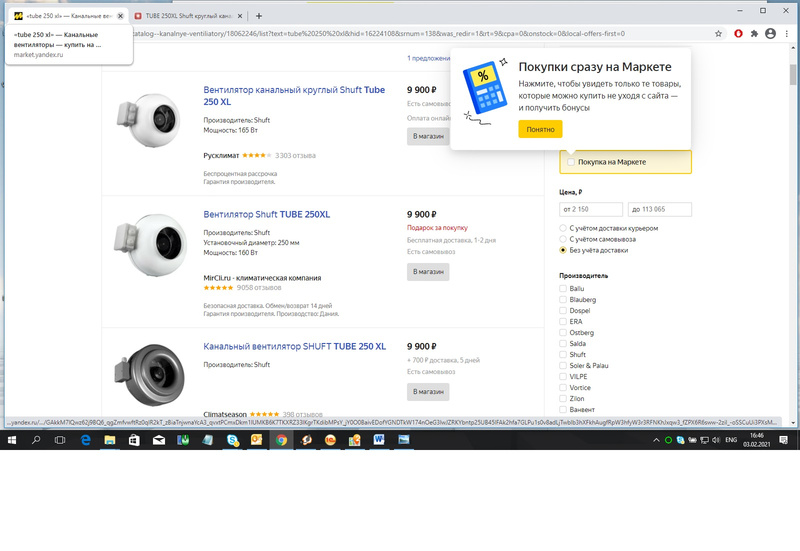Viewport: 800px width, 551px height.
Task: Open the 1C application on the taskbar
Action: click(x=330, y=440)
